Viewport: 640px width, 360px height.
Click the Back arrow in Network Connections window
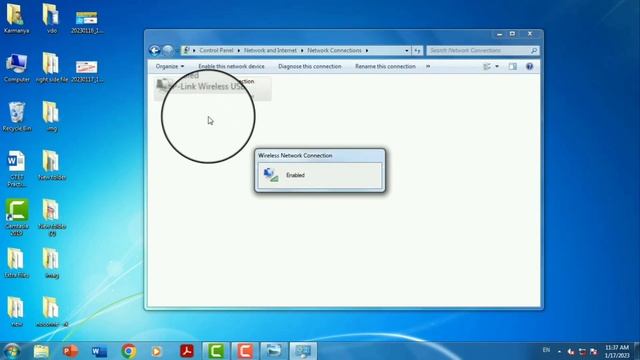(x=154, y=50)
